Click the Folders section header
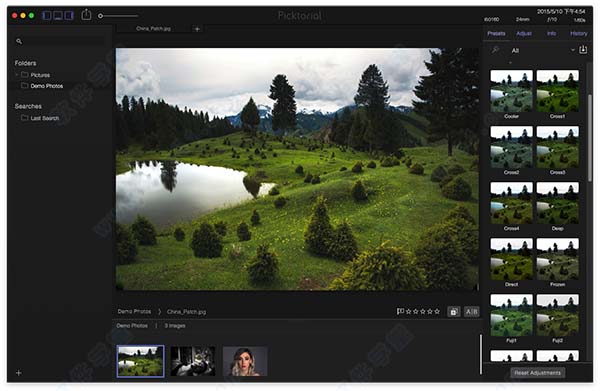This screenshot has height=391, width=600. click(x=25, y=63)
